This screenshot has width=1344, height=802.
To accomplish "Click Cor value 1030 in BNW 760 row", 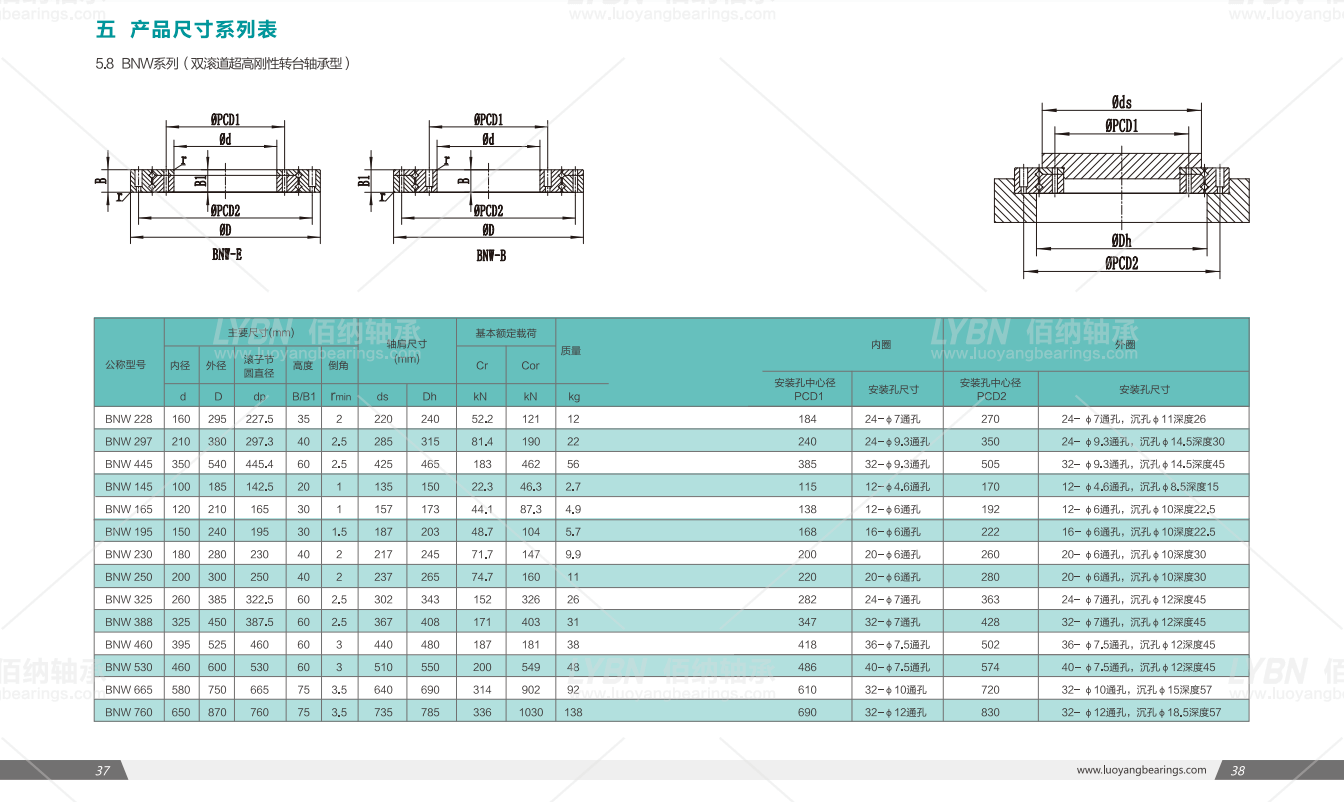I will [x=531, y=713].
